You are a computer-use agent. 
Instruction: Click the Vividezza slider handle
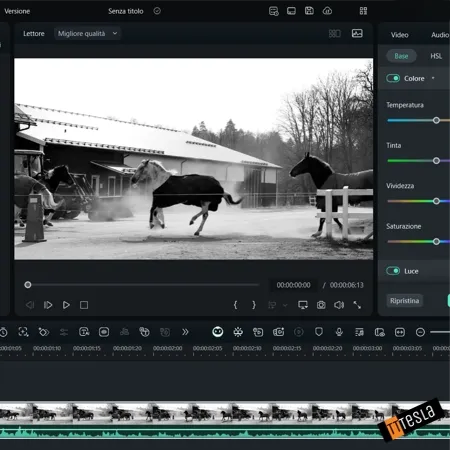[436, 201]
